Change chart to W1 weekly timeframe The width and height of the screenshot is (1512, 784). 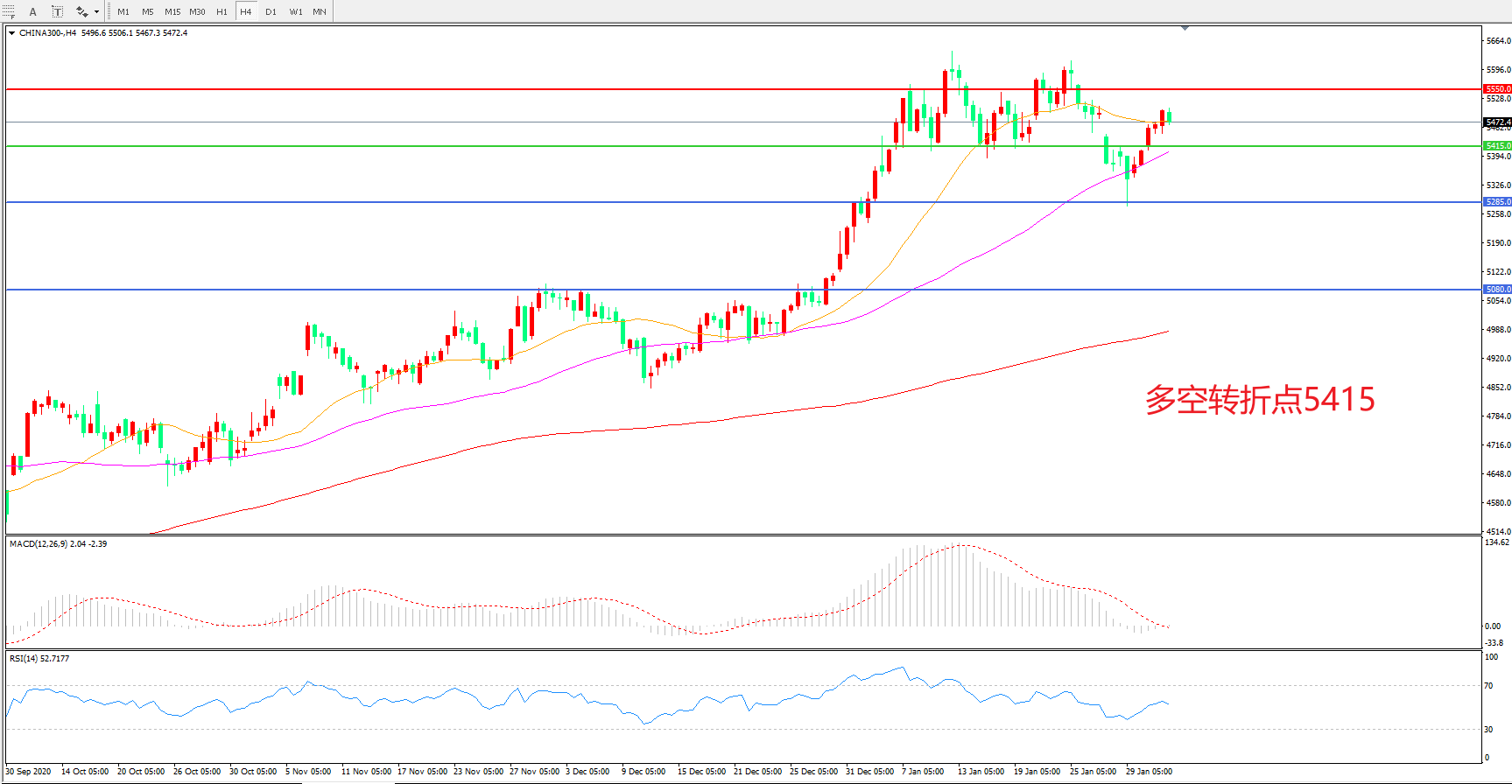click(296, 11)
